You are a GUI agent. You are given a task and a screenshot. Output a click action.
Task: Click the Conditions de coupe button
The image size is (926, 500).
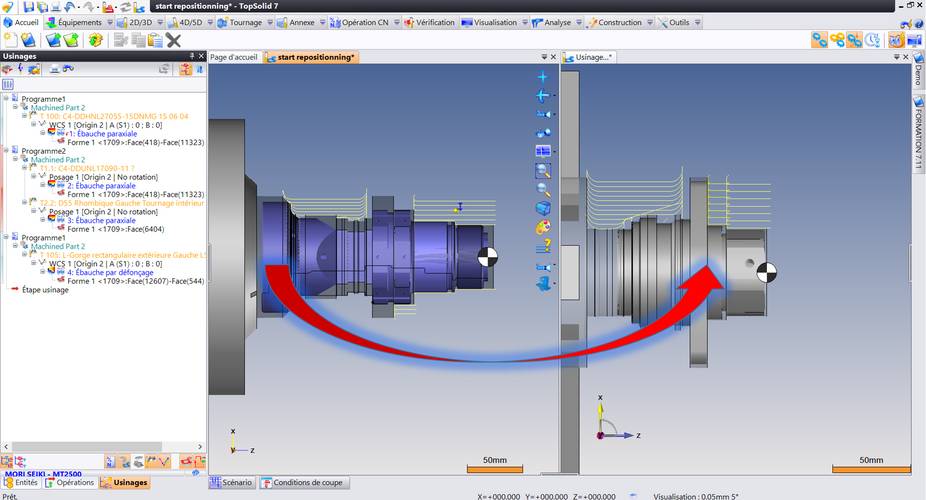302,483
